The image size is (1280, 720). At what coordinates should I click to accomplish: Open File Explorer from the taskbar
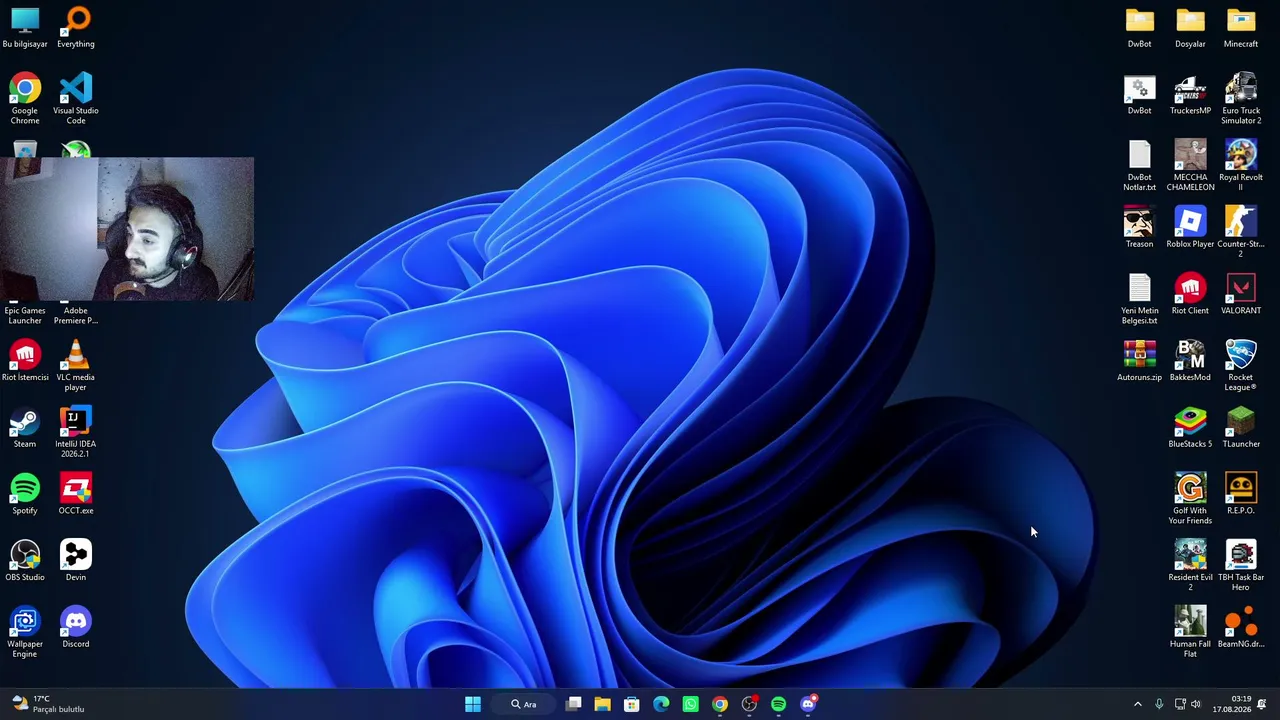[x=603, y=704]
